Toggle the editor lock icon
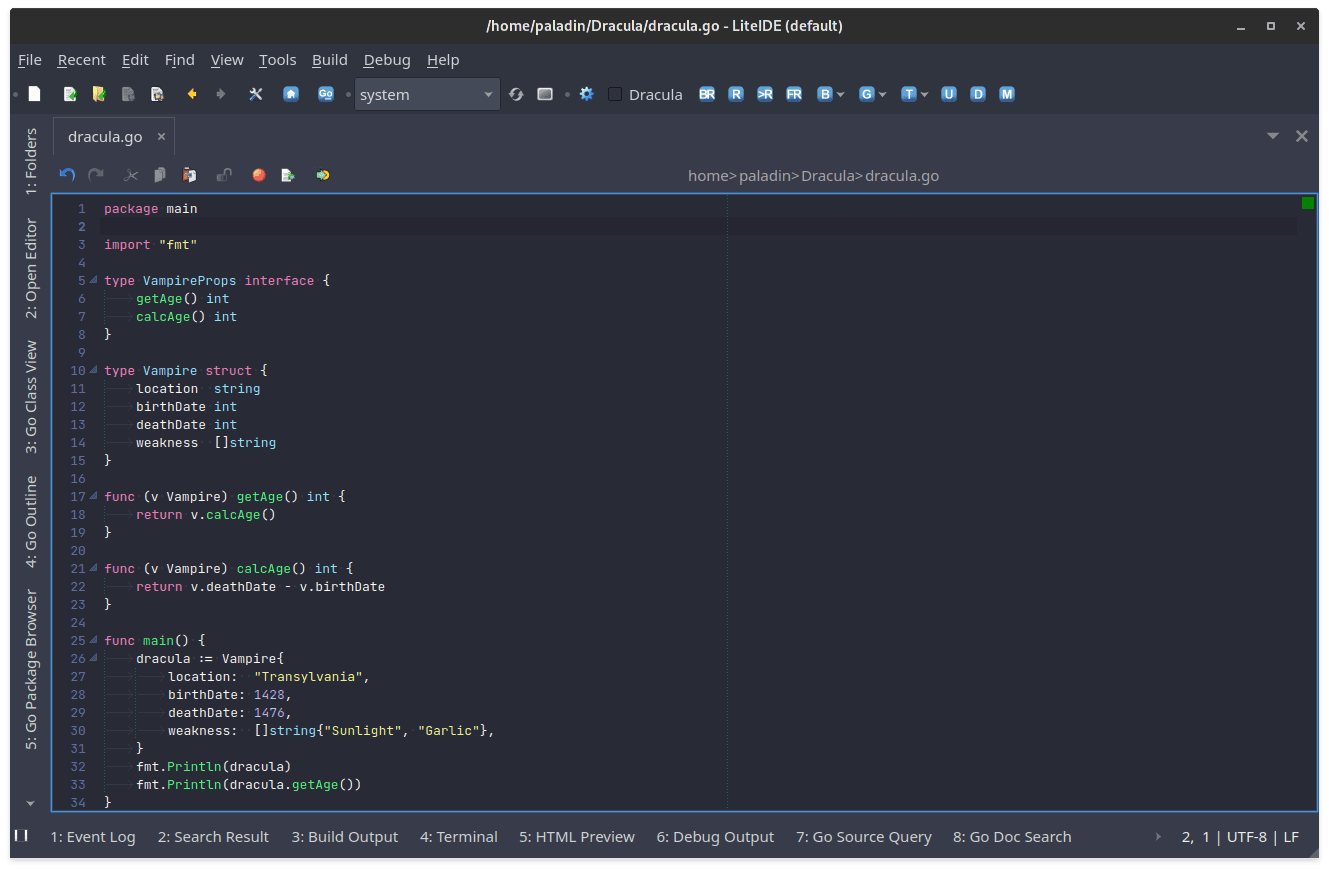Screen dimensions: 1329x869 (x=223, y=175)
